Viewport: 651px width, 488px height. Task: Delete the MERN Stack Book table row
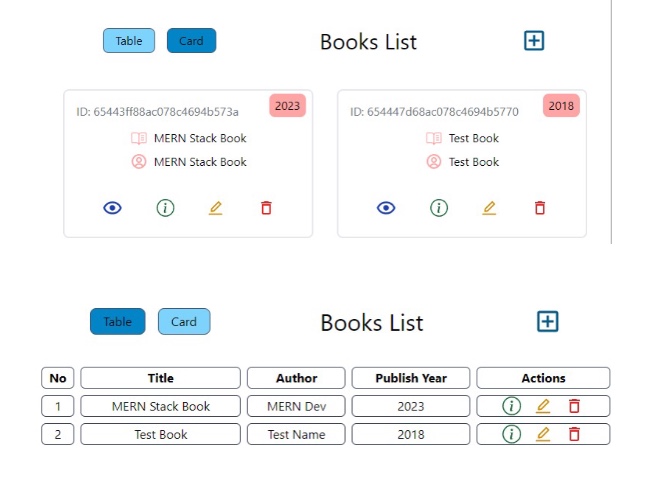pos(574,406)
